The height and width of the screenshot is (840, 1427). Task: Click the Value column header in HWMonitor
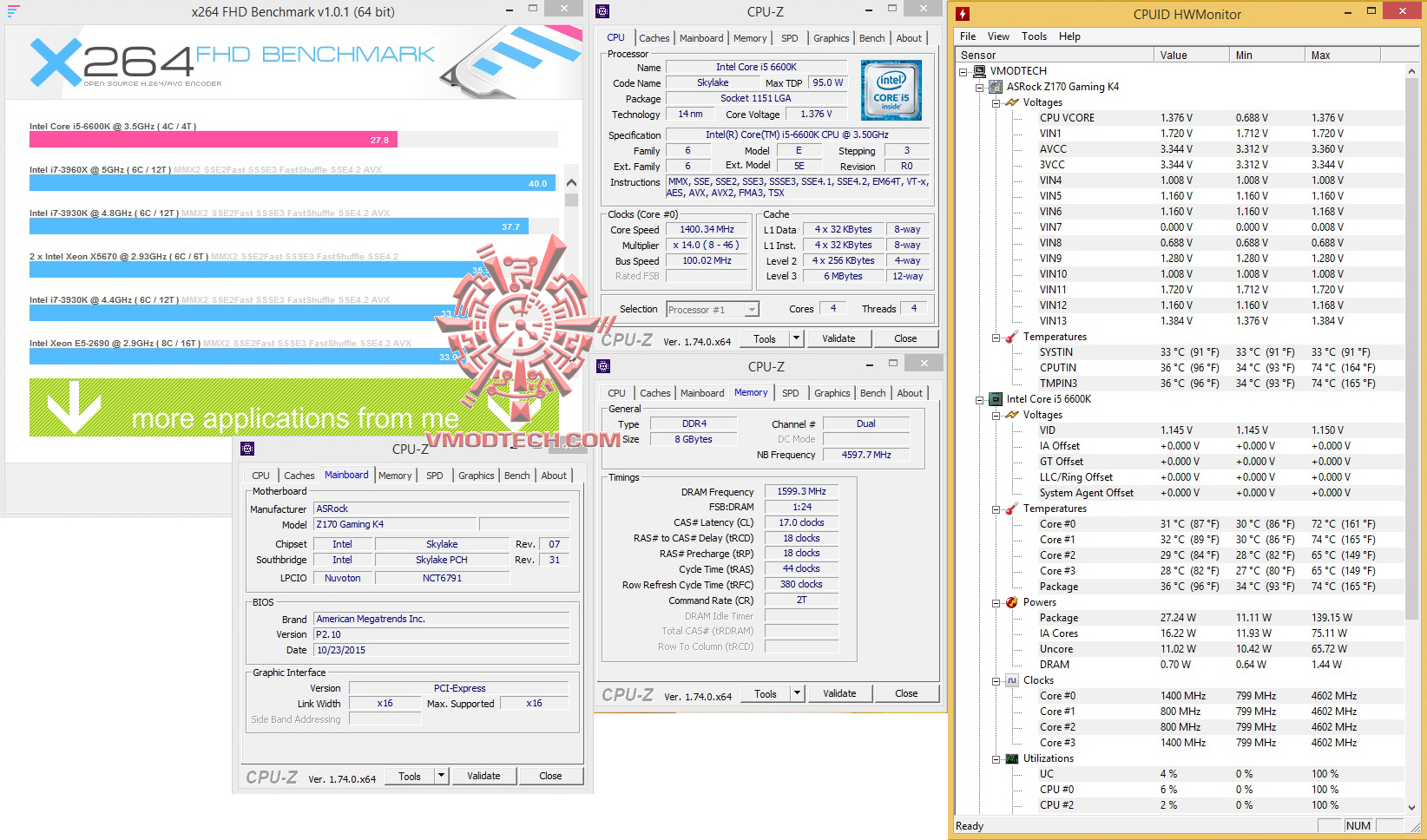point(1193,55)
